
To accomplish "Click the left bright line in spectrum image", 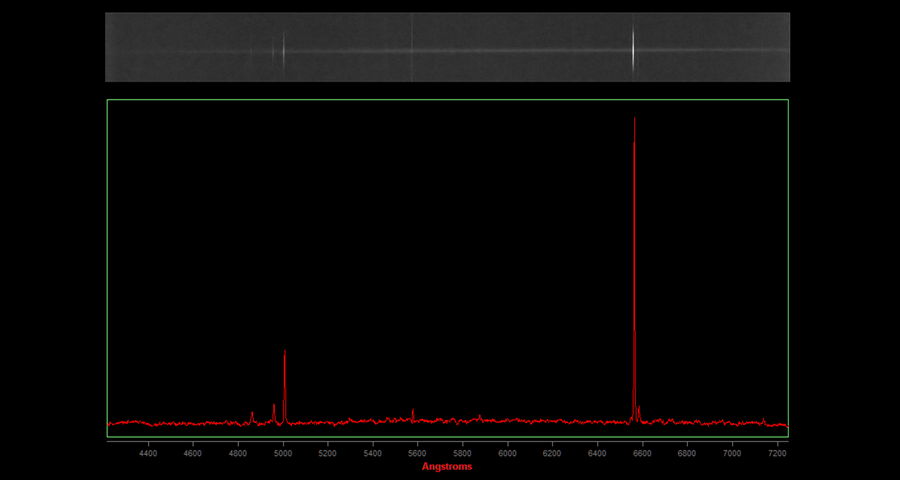I will 283,47.
